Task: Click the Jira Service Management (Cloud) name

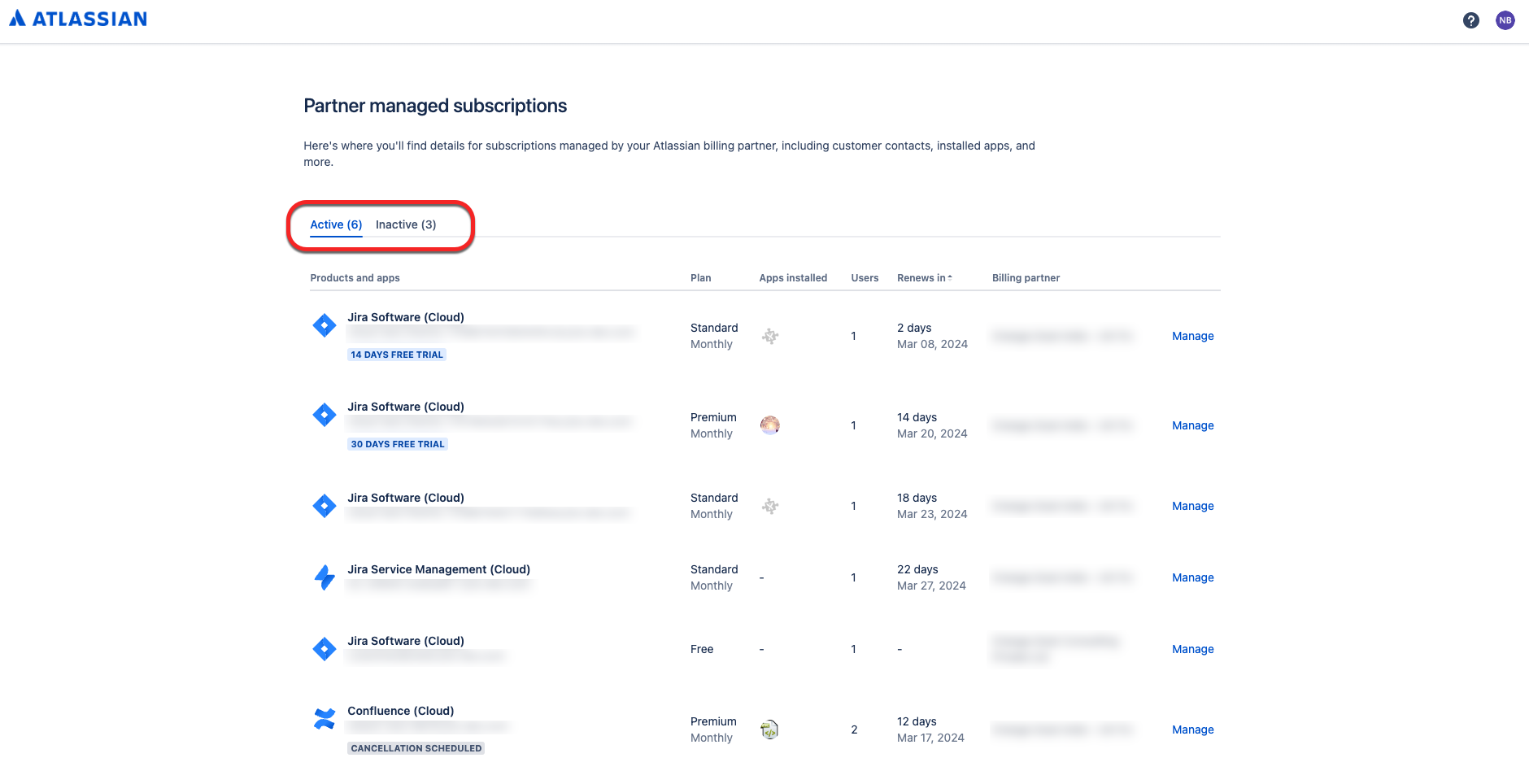Action: pos(438,569)
